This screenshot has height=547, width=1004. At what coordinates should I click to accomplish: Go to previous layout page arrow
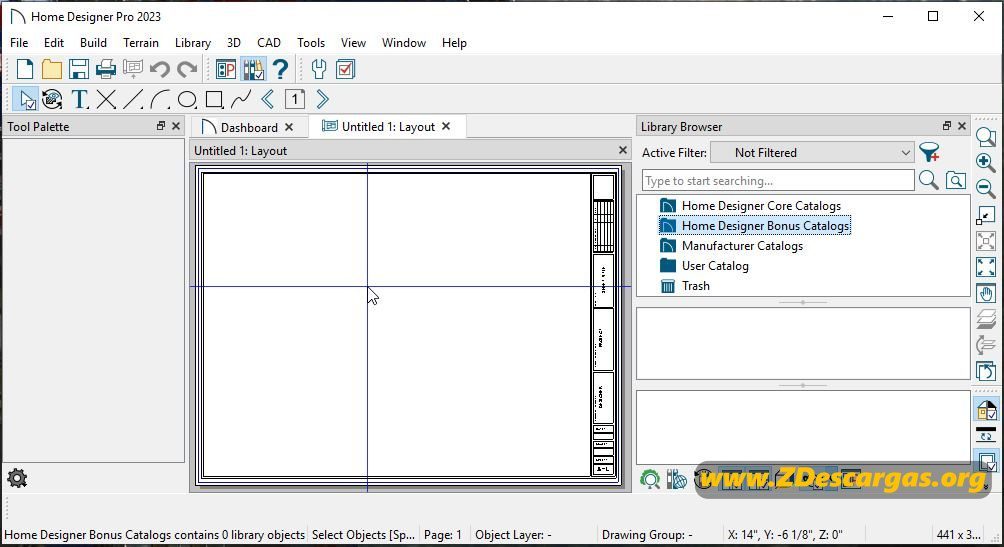(268, 99)
